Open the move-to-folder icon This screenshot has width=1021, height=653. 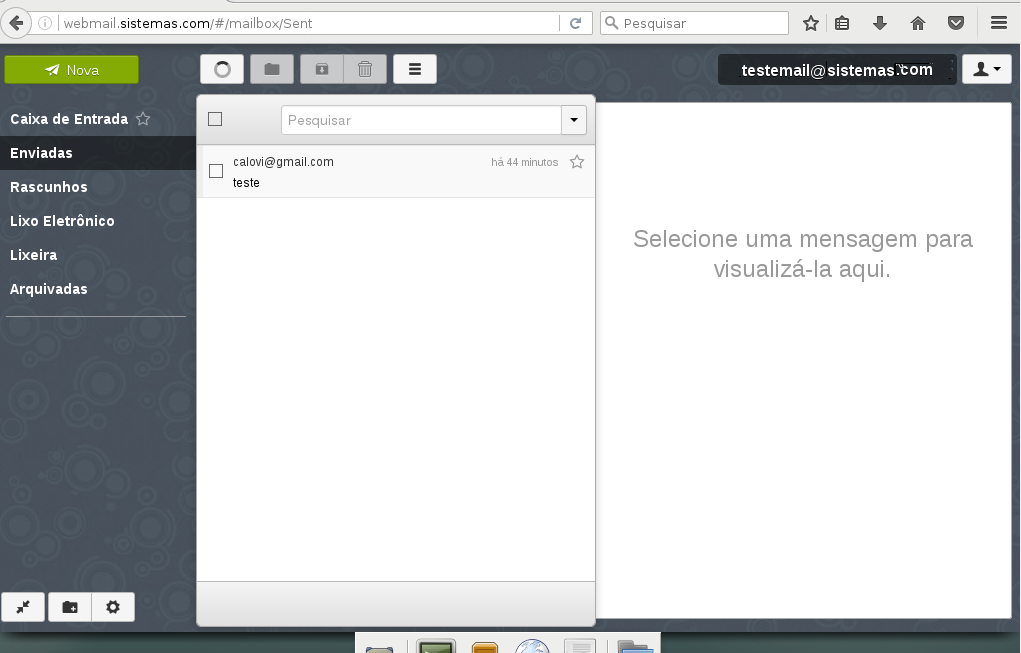[x=272, y=69]
